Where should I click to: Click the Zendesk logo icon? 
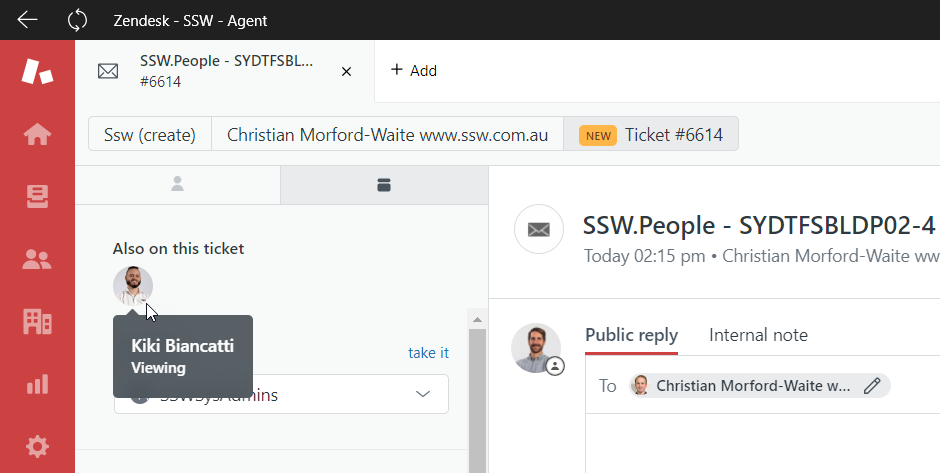(37, 71)
